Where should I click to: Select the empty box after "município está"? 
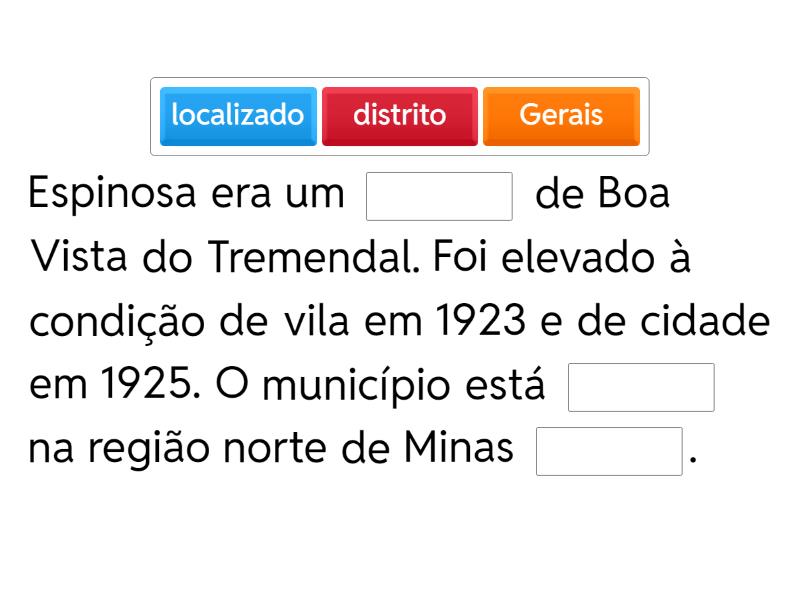point(641,388)
